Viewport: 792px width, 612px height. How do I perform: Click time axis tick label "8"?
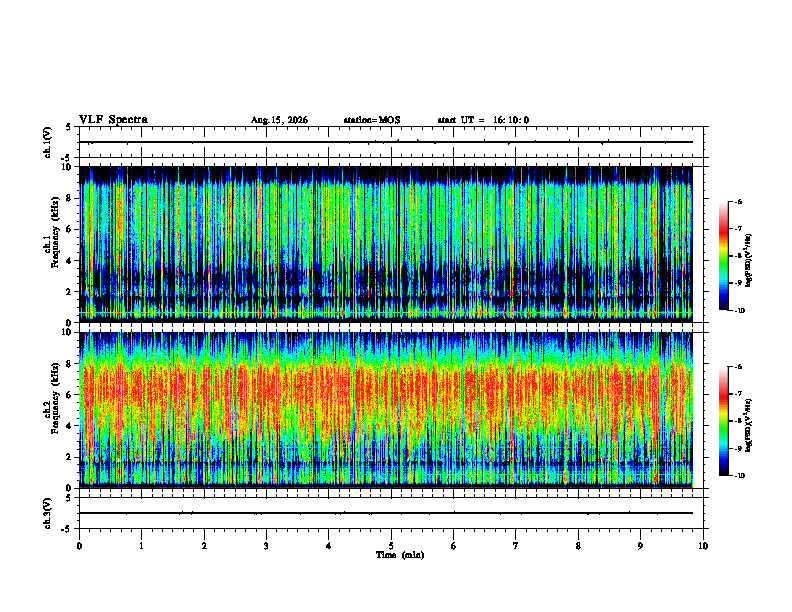click(578, 546)
